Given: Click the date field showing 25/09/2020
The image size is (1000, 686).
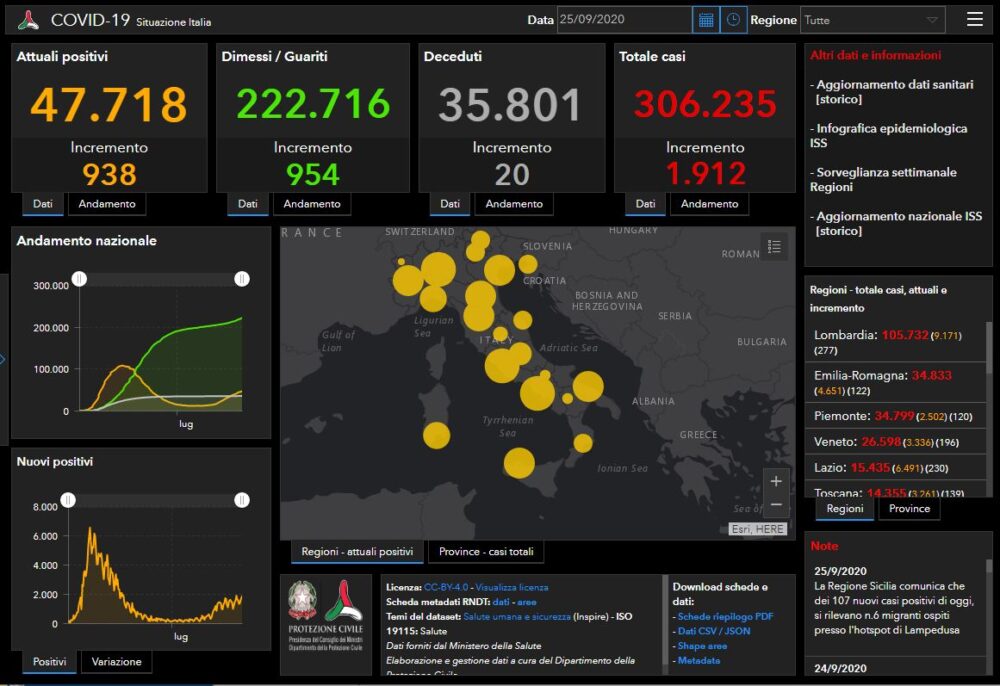Looking at the screenshot, I should pos(623,20).
